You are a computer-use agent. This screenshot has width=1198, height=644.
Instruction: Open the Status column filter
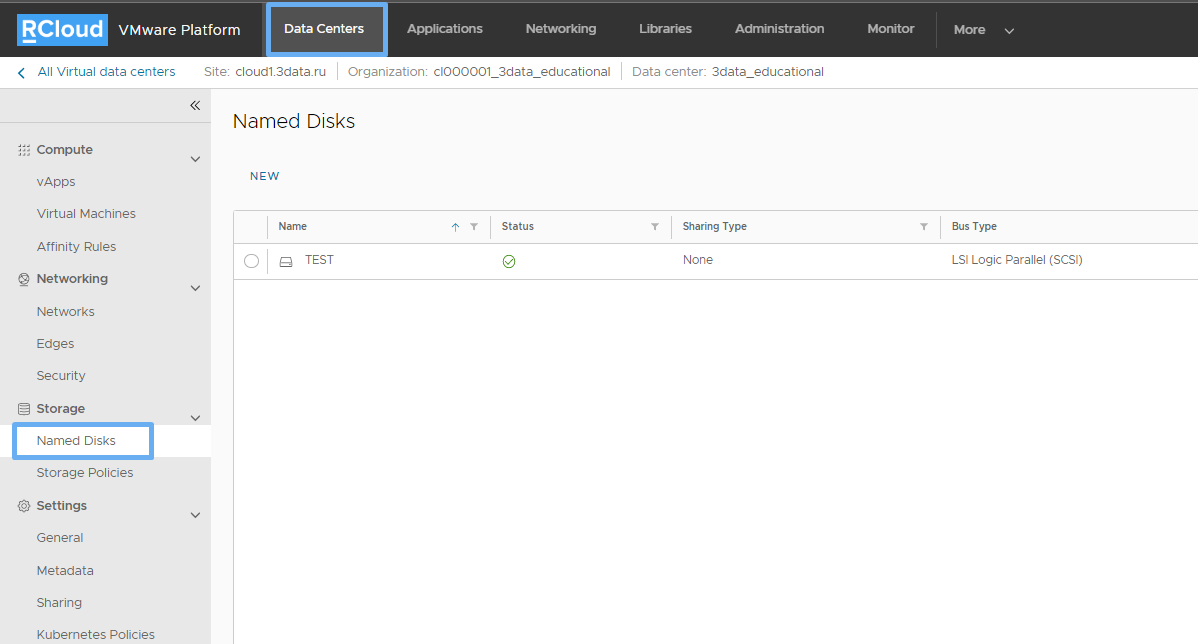(655, 227)
